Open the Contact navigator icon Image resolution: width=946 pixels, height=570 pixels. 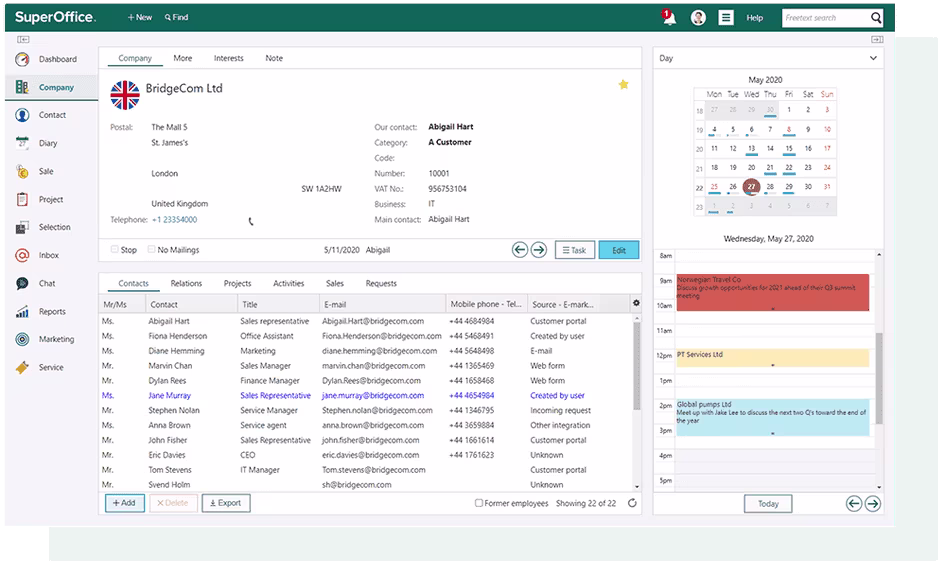[22, 115]
